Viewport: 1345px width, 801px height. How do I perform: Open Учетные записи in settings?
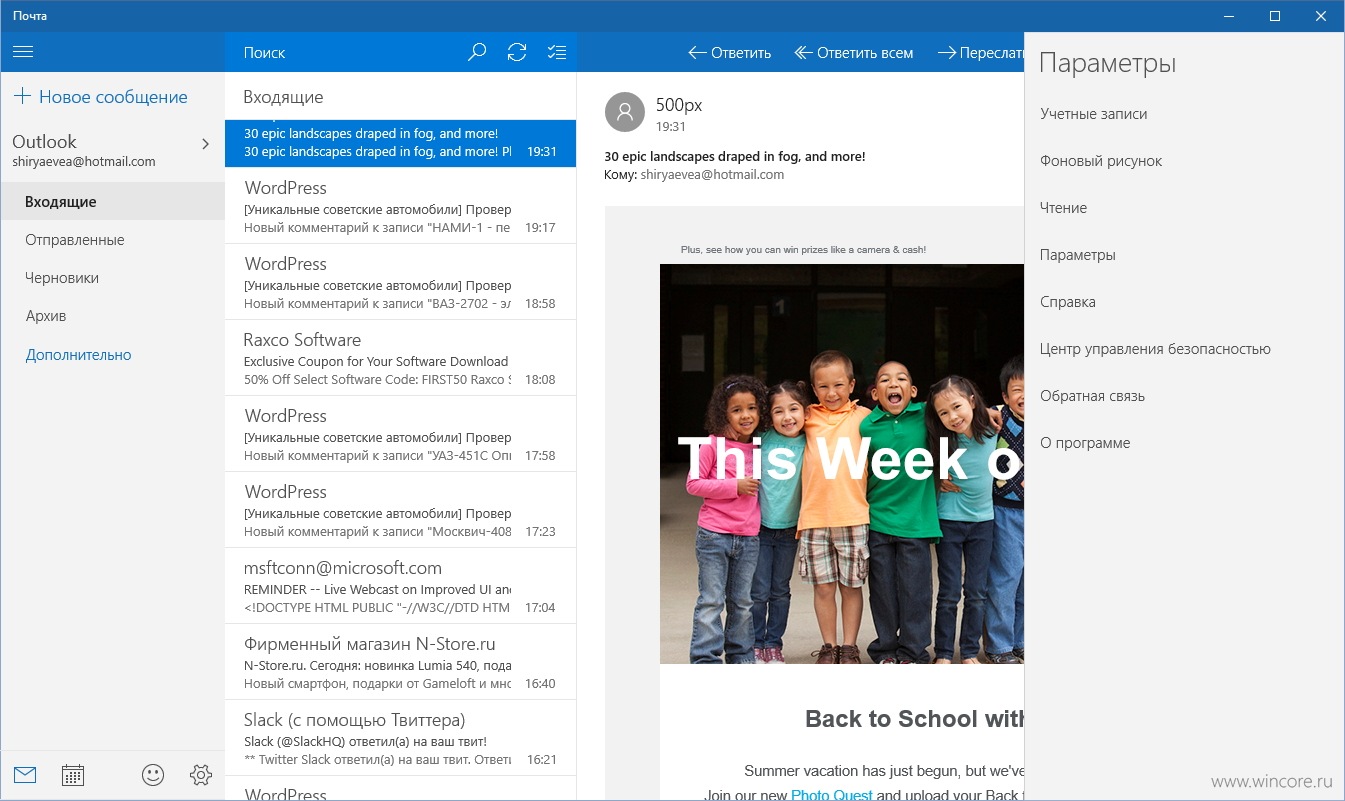click(1094, 114)
